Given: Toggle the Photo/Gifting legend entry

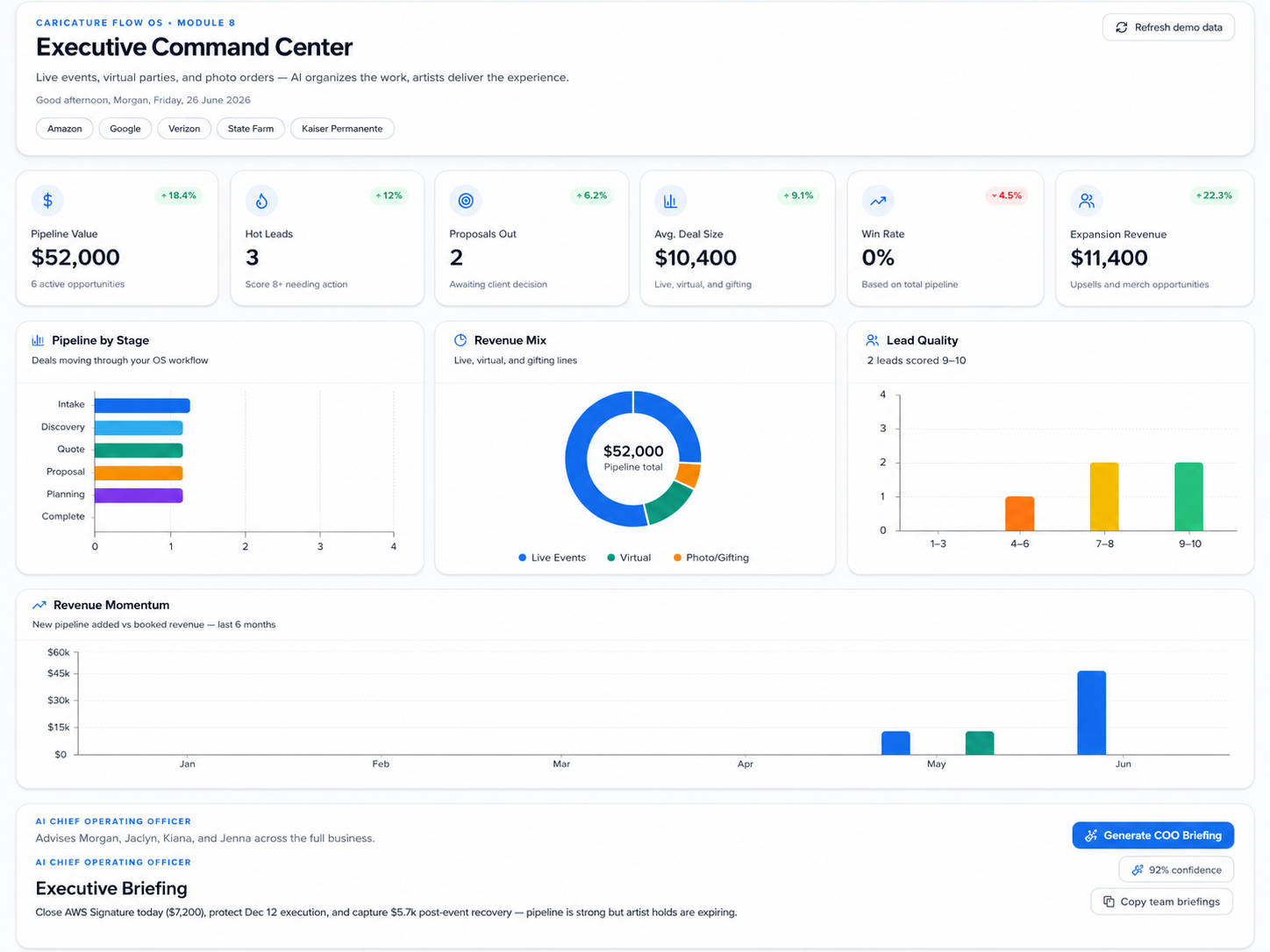Looking at the screenshot, I should pyautogui.click(x=711, y=558).
